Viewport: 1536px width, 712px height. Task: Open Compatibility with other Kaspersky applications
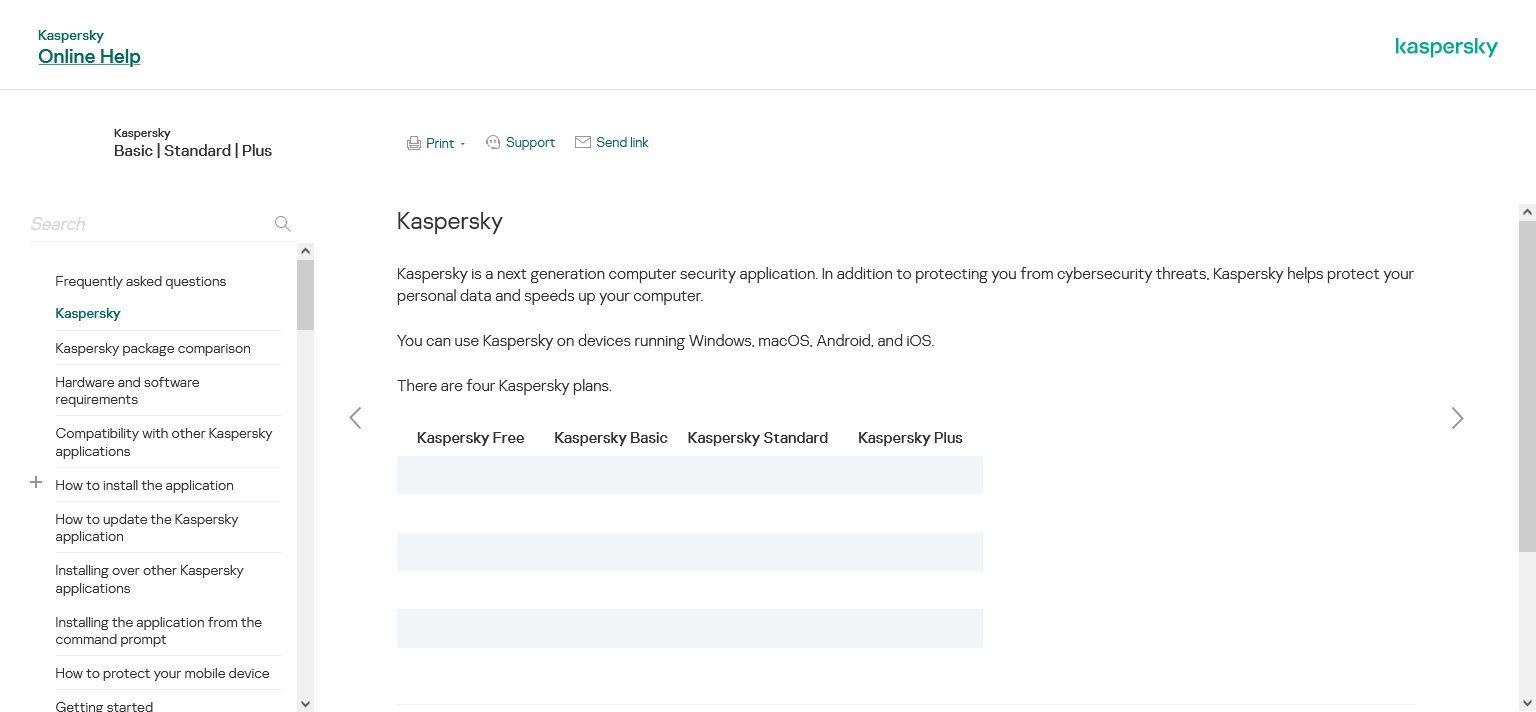click(x=164, y=442)
